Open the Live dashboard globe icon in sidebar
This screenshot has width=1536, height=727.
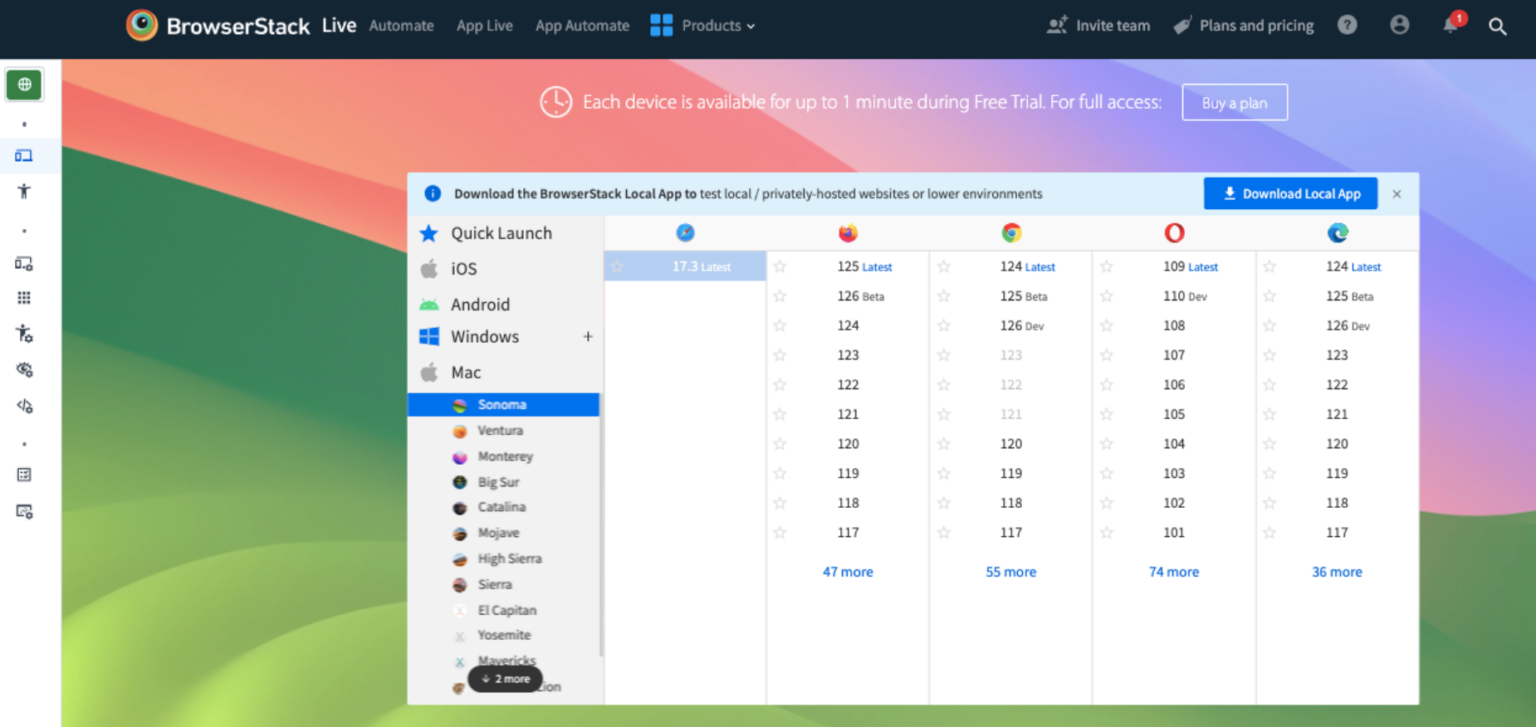[22, 84]
